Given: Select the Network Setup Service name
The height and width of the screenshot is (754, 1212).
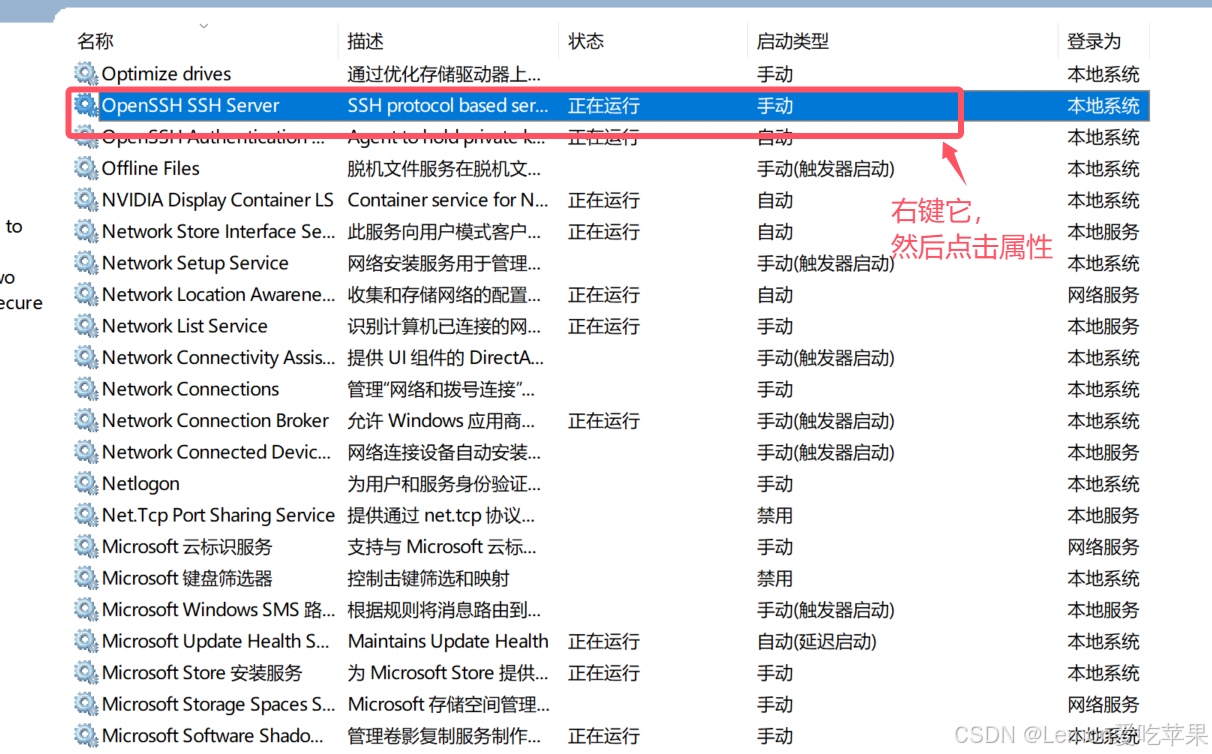Looking at the screenshot, I should 195,263.
